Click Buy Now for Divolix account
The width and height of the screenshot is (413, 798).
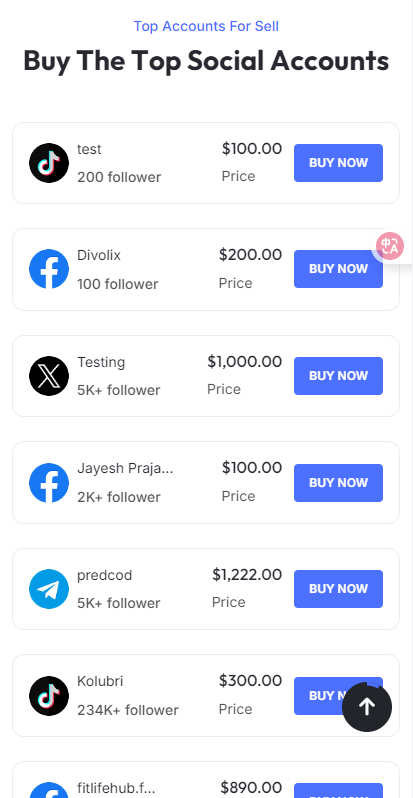[x=338, y=269]
